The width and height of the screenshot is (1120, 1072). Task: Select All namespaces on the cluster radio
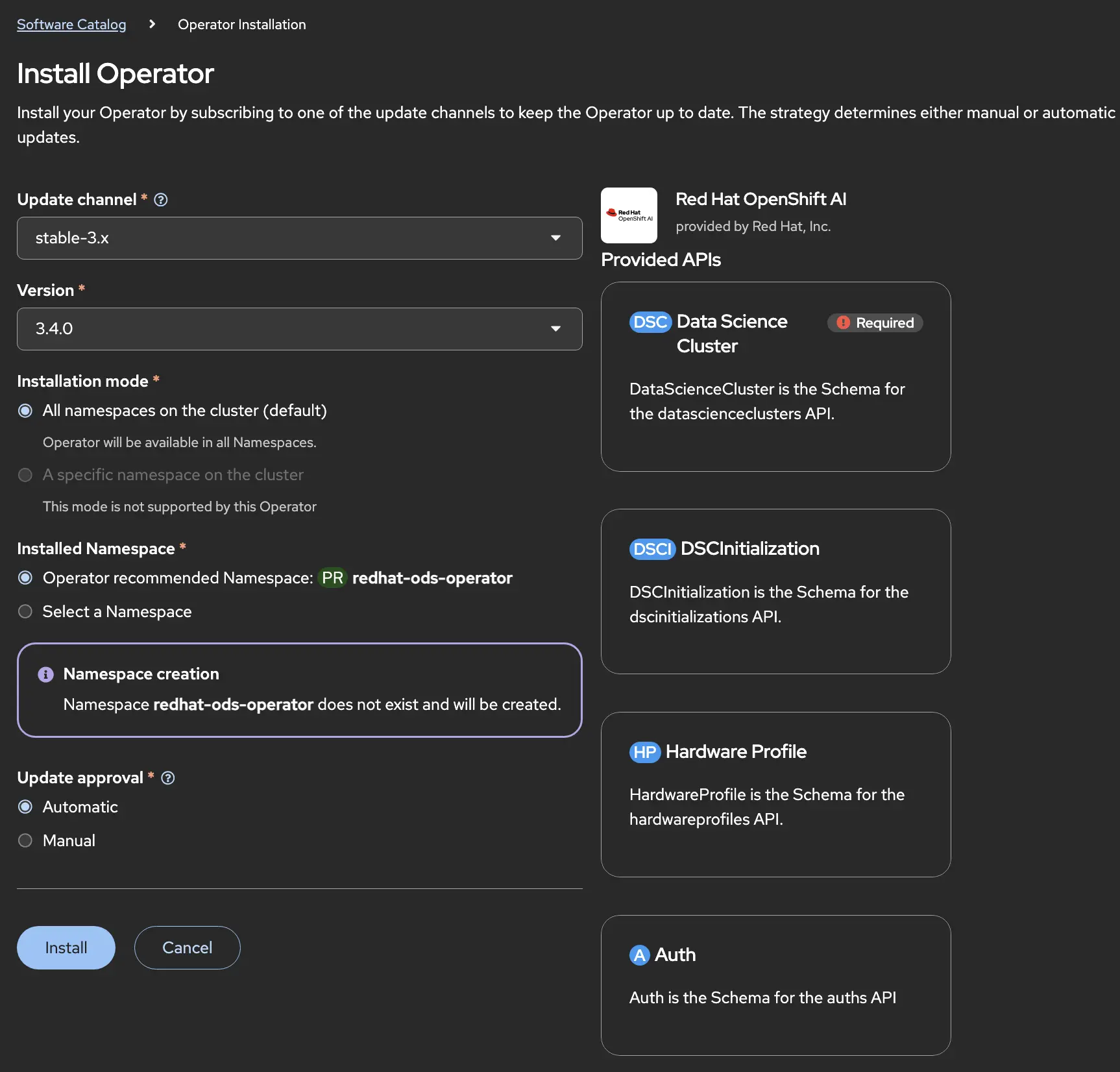coord(25,411)
